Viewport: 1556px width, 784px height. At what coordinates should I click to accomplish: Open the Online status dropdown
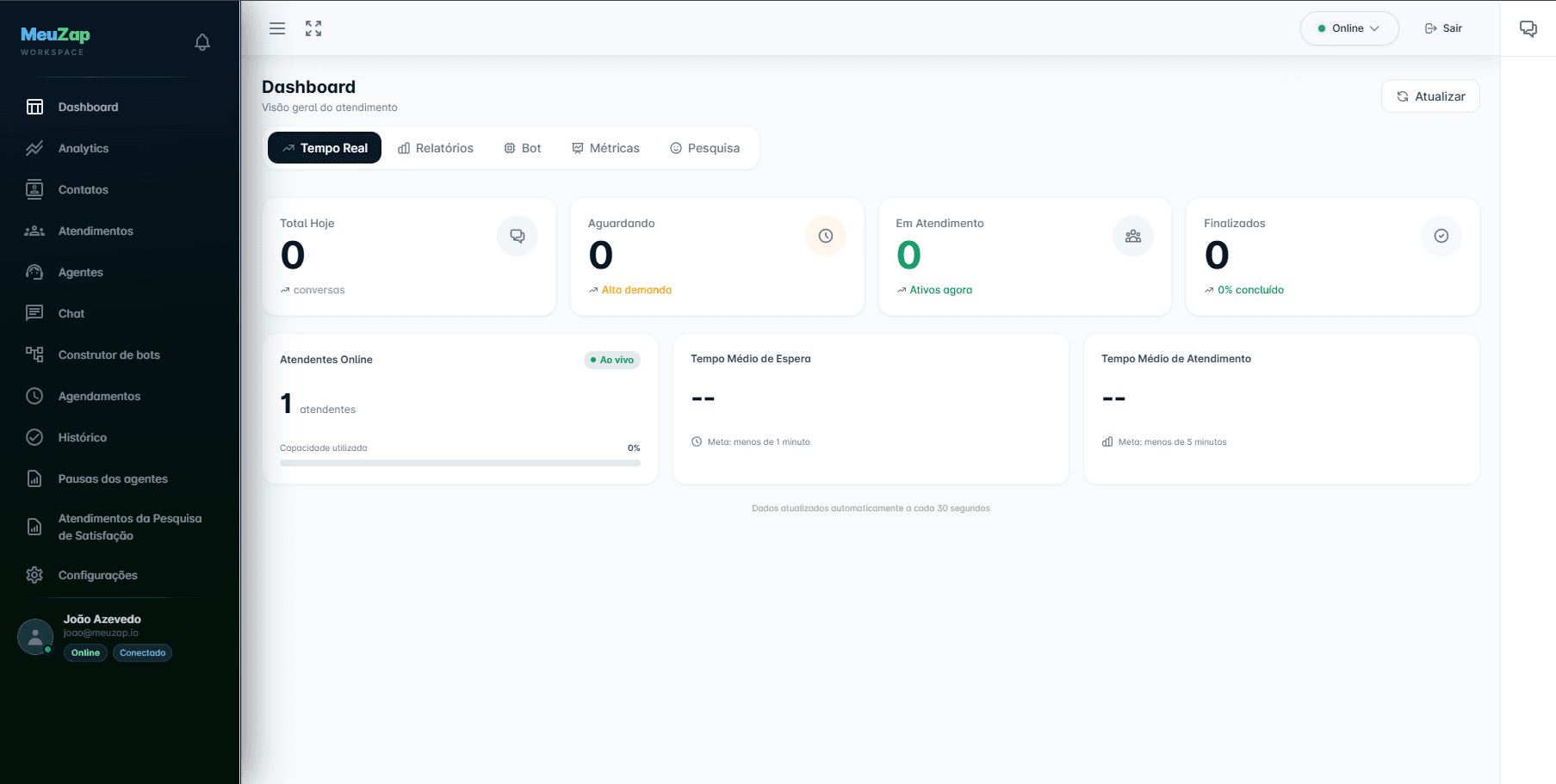click(1348, 28)
